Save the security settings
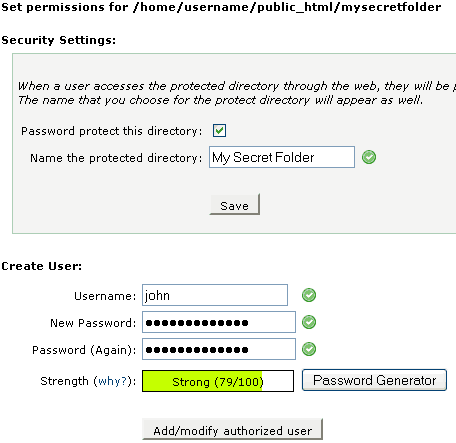 (234, 204)
